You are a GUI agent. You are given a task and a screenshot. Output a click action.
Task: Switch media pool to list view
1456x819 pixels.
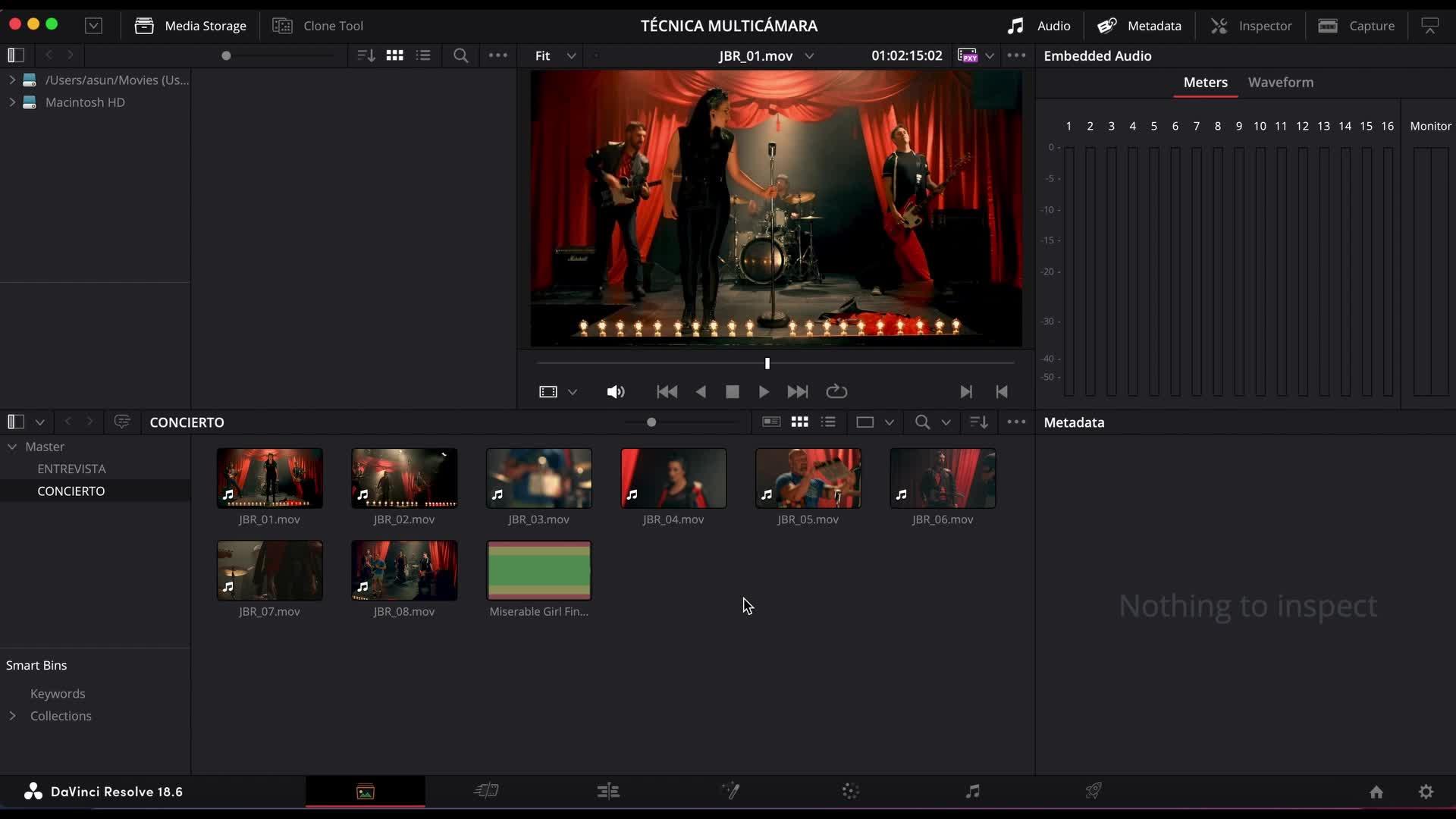828,422
